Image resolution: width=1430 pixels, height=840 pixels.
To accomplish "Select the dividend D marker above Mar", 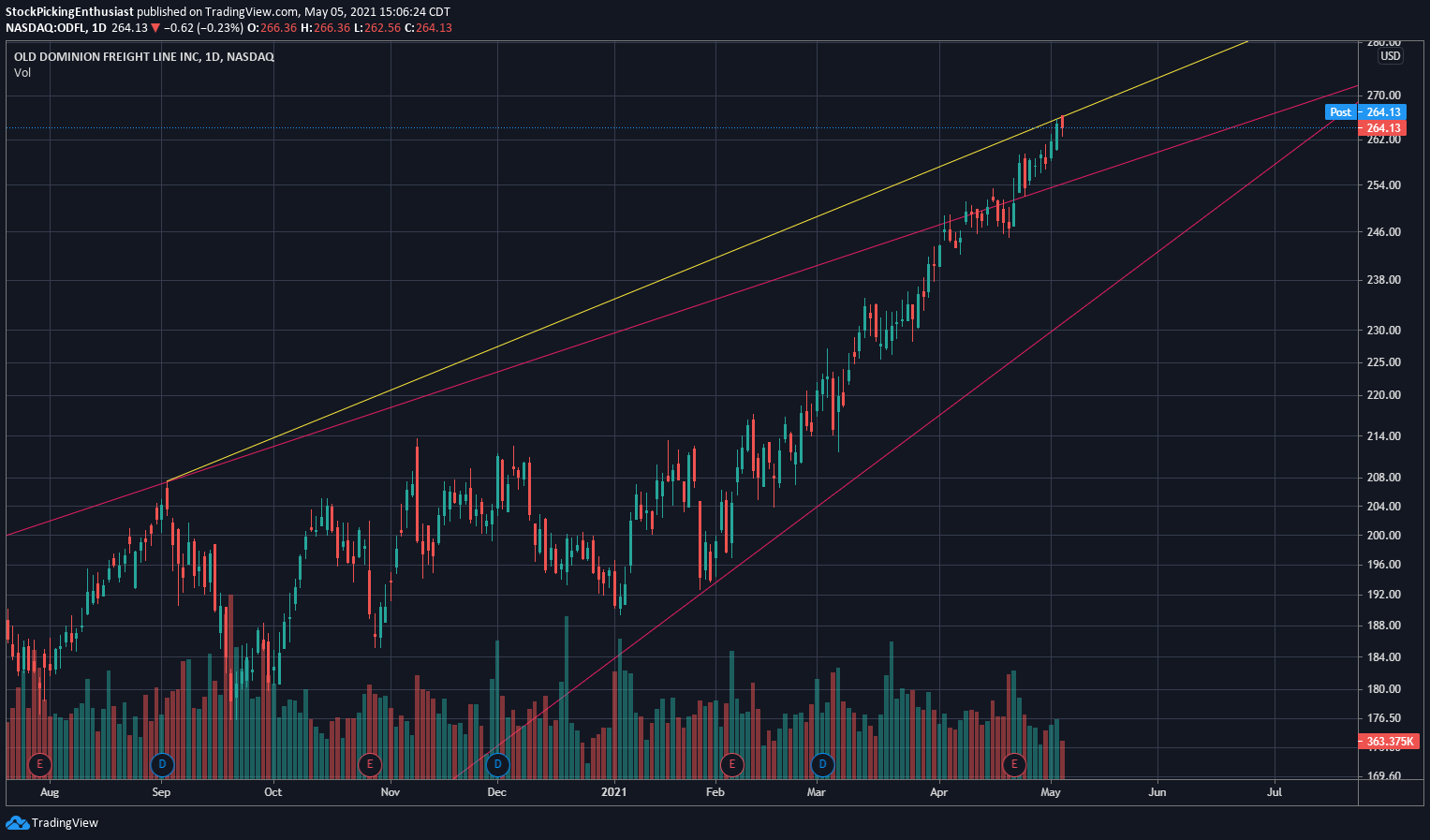I will click(822, 764).
